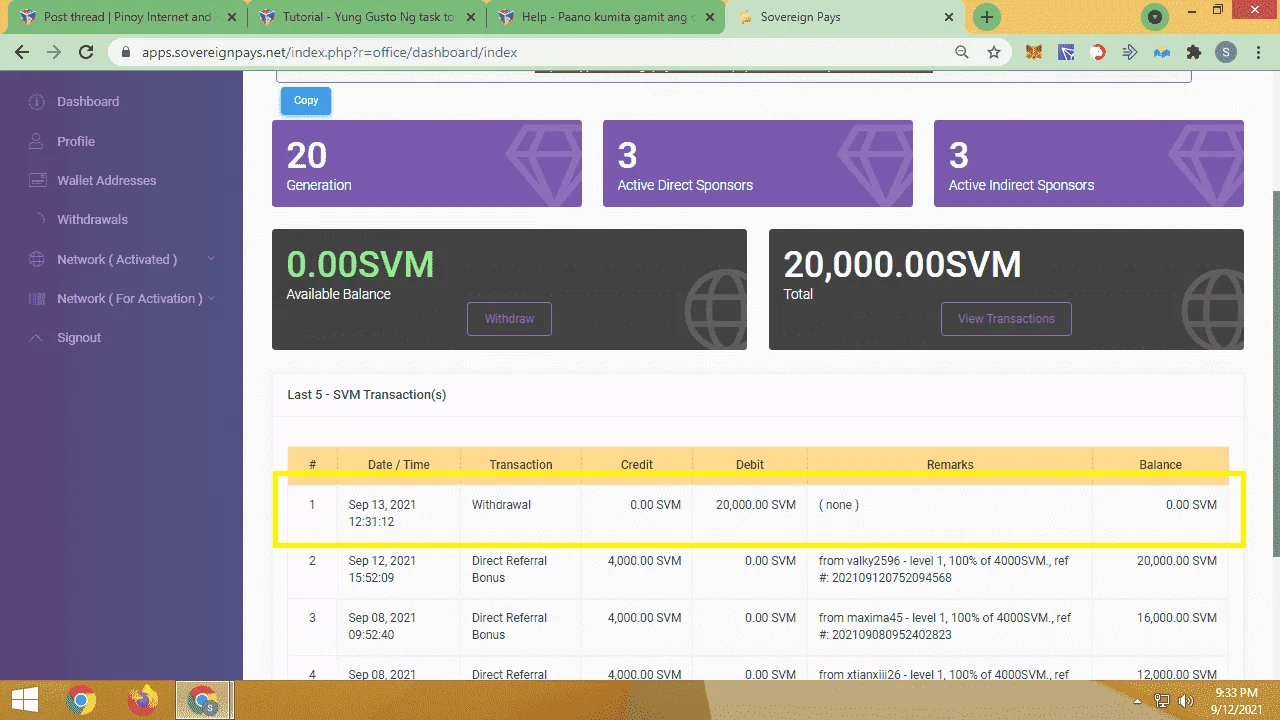Open the Profile page link
This screenshot has height=720, width=1280.
pos(76,142)
